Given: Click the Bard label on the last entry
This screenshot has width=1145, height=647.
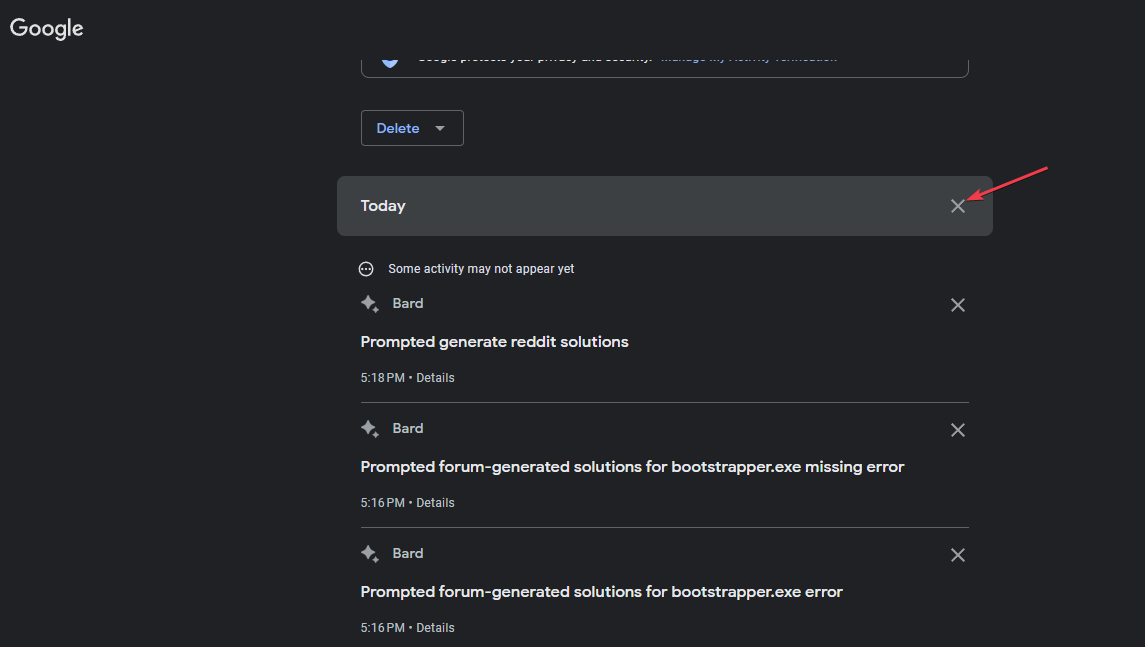Looking at the screenshot, I should tap(408, 553).
